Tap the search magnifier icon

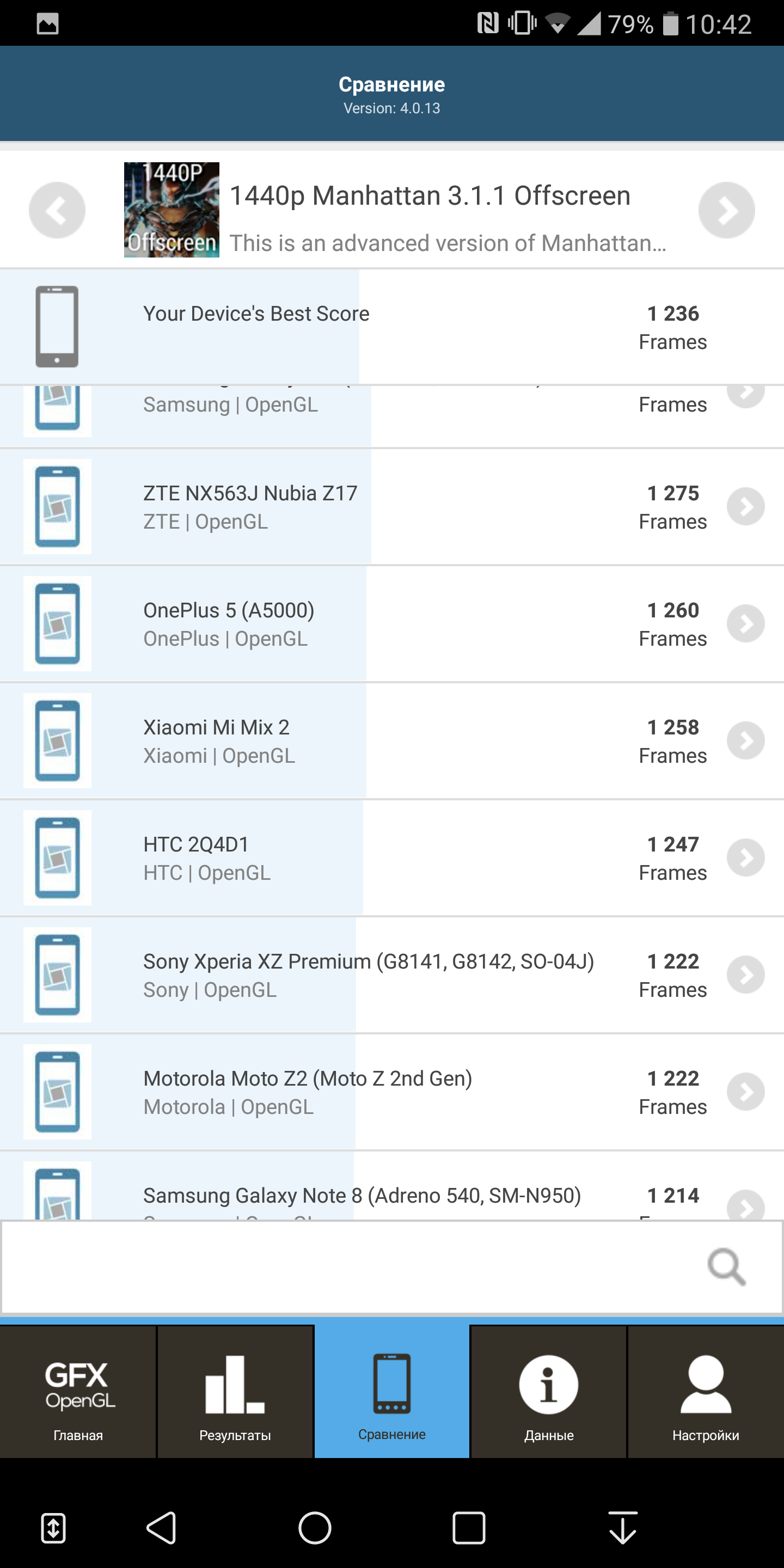pyautogui.click(x=727, y=1267)
